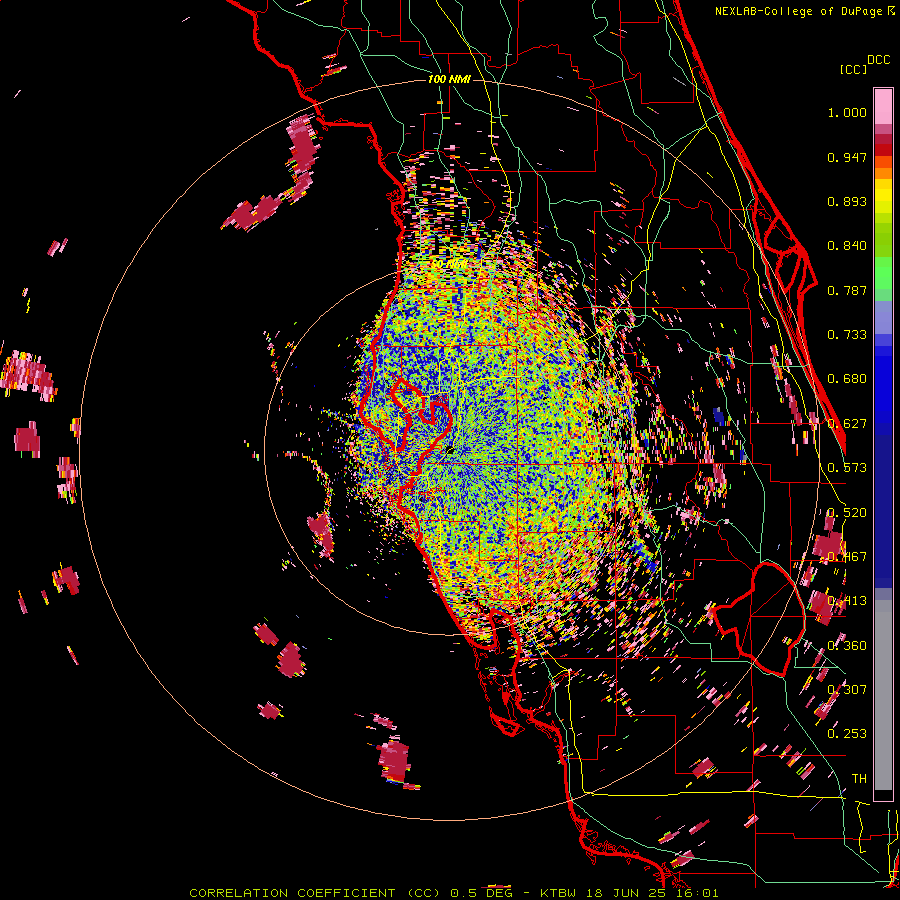Image resolution: width=900 pixels, height=900 pixels.
Task: Click the 0.947 legend value
Action: [x=847, y=157]
